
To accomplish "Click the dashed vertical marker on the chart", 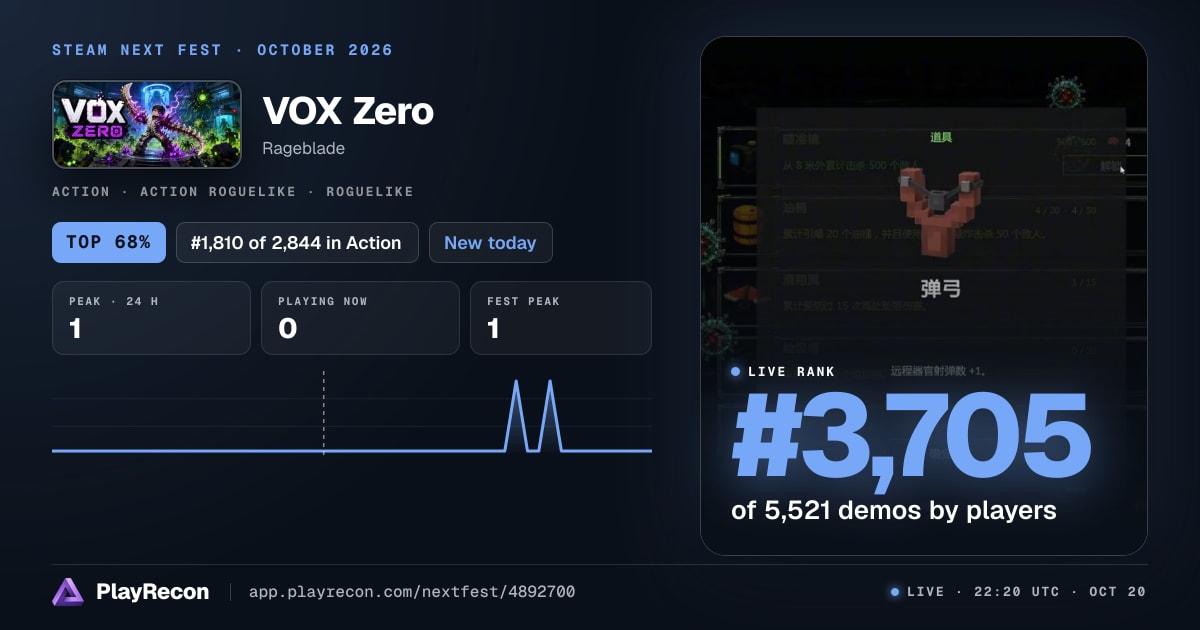I will tap(323, 413).
